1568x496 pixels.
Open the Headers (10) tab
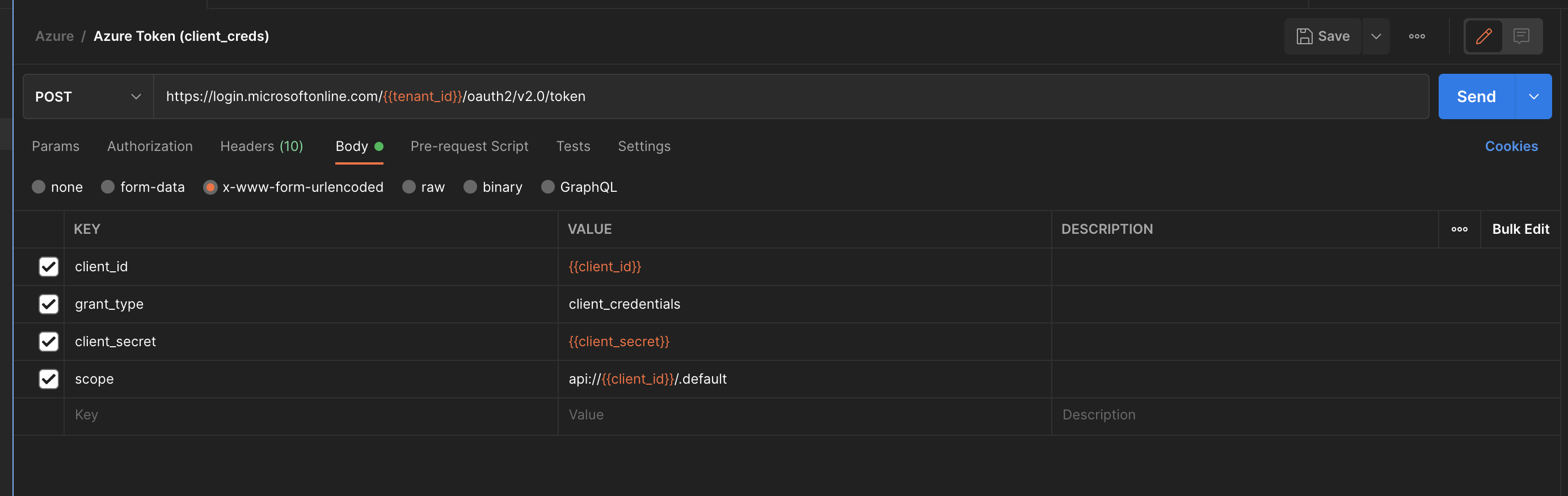[261, 146]
